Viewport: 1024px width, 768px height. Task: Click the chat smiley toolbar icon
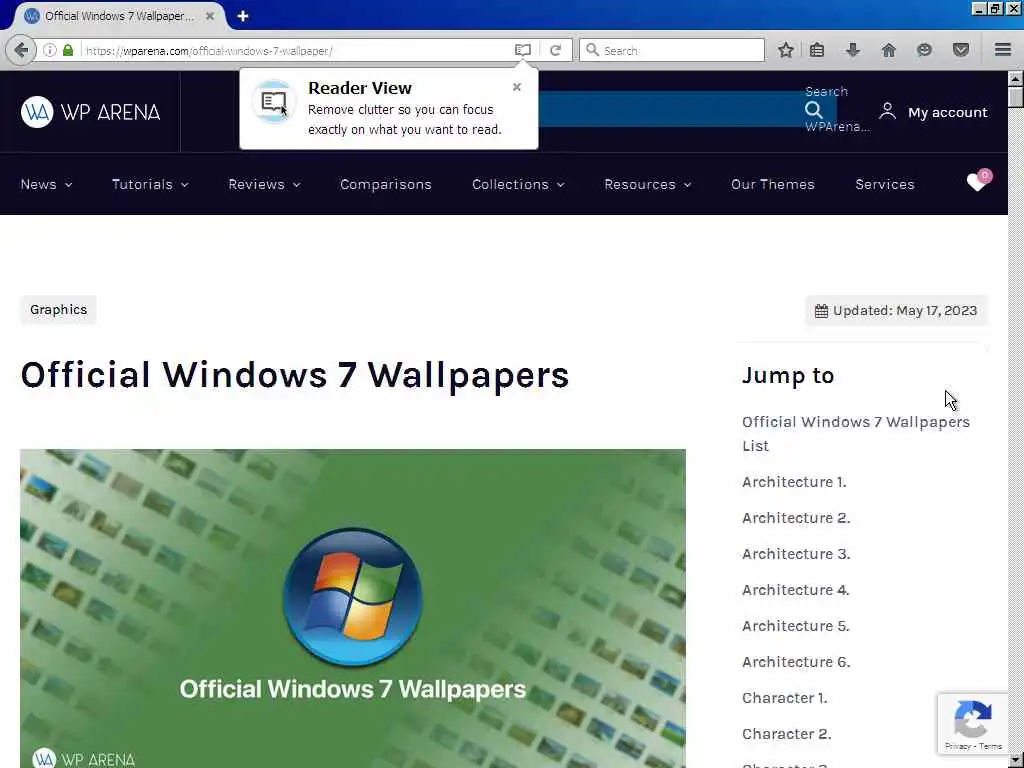click(924, 50)
